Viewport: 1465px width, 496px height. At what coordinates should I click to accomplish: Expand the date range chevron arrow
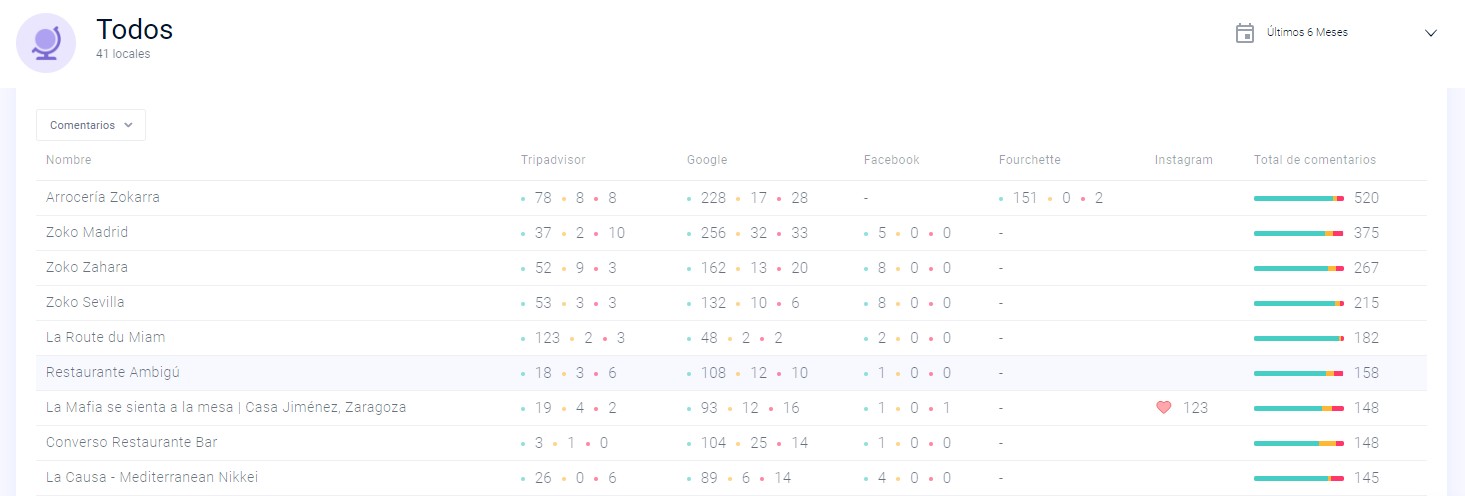click(1430, 33)
